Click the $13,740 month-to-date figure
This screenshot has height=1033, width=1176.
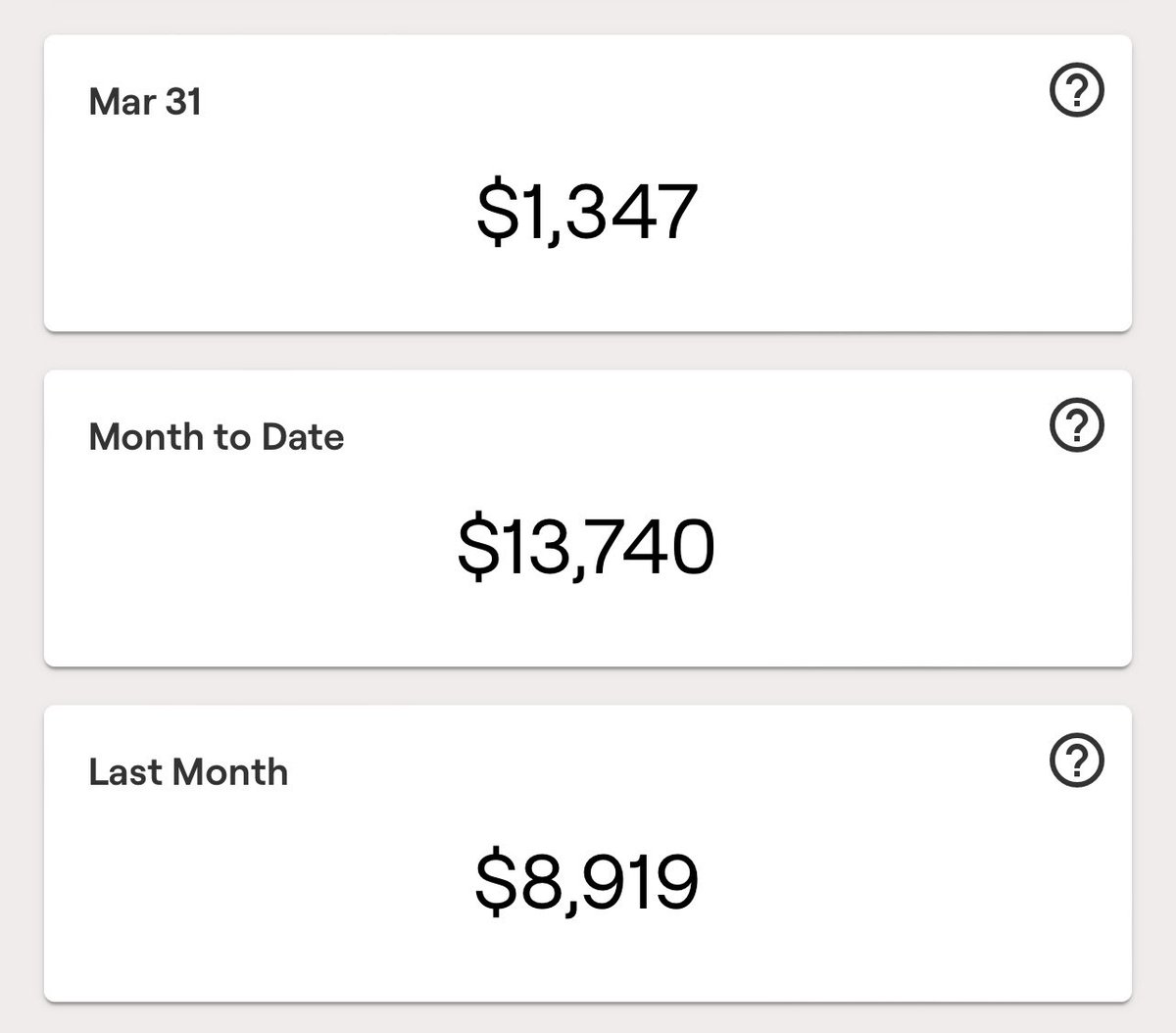(x=586, y=547)
